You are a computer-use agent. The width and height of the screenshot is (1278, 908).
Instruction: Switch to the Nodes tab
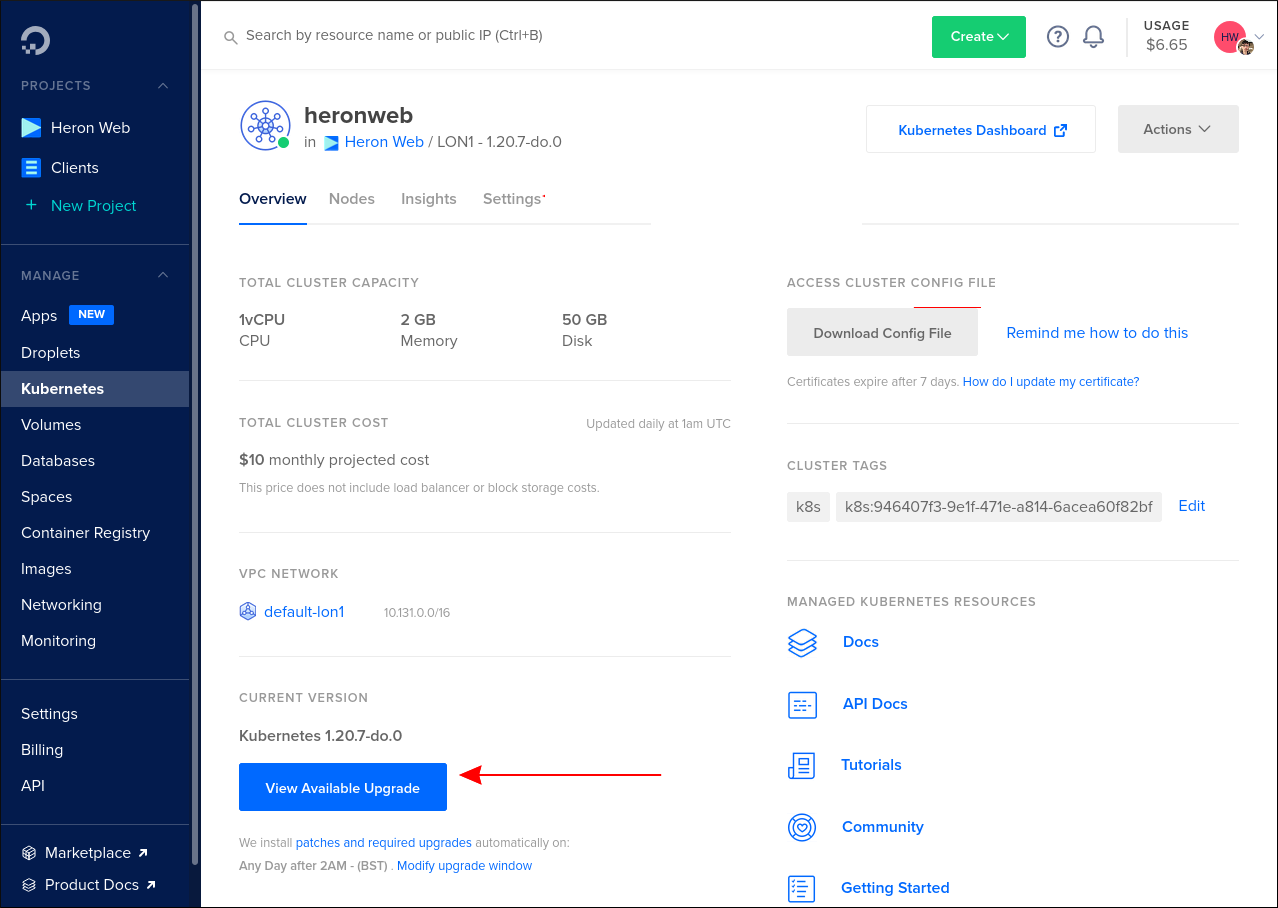point(352,199)
